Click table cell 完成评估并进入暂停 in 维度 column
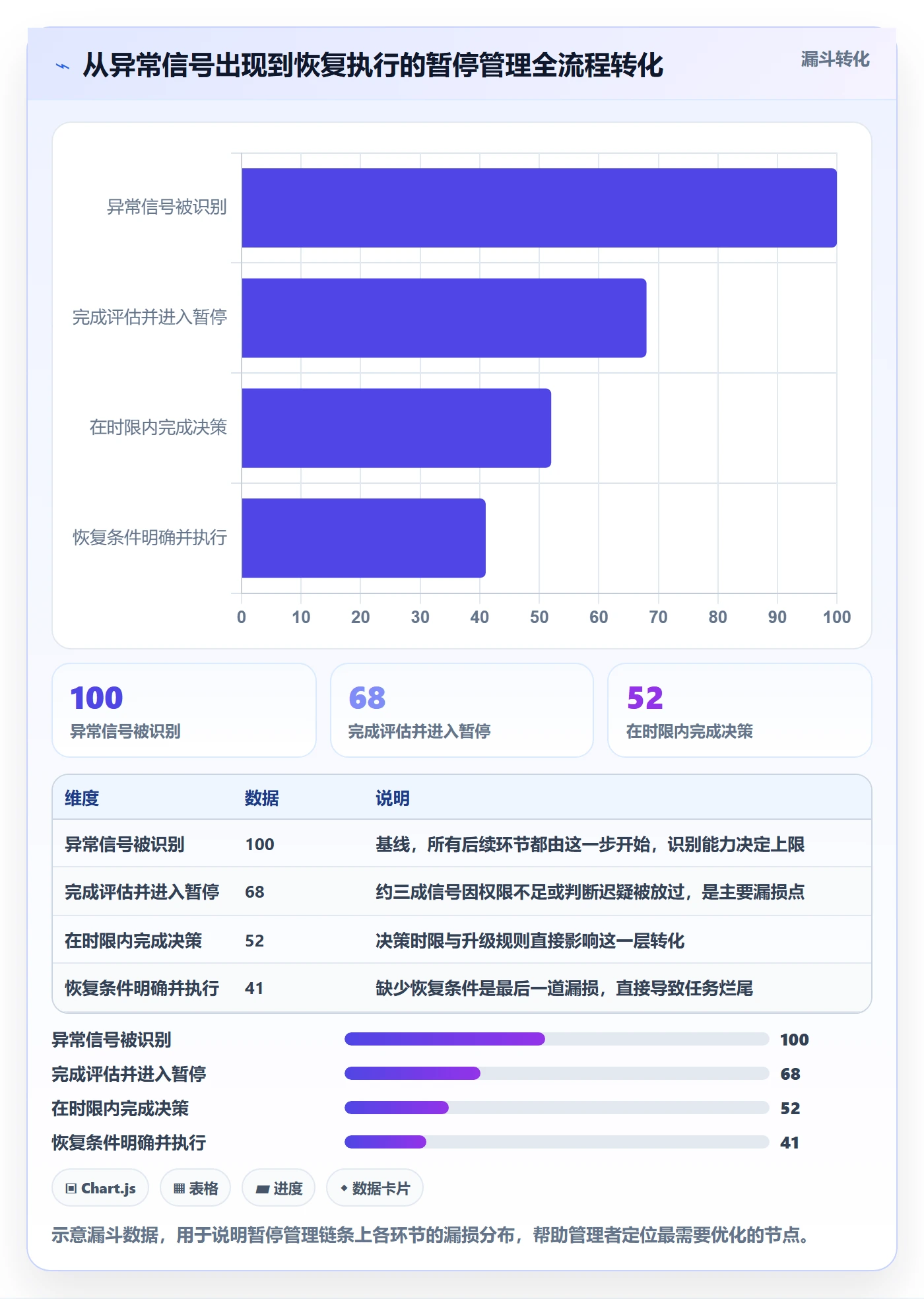Screen dimensions: 924x1299 (142, 892)
